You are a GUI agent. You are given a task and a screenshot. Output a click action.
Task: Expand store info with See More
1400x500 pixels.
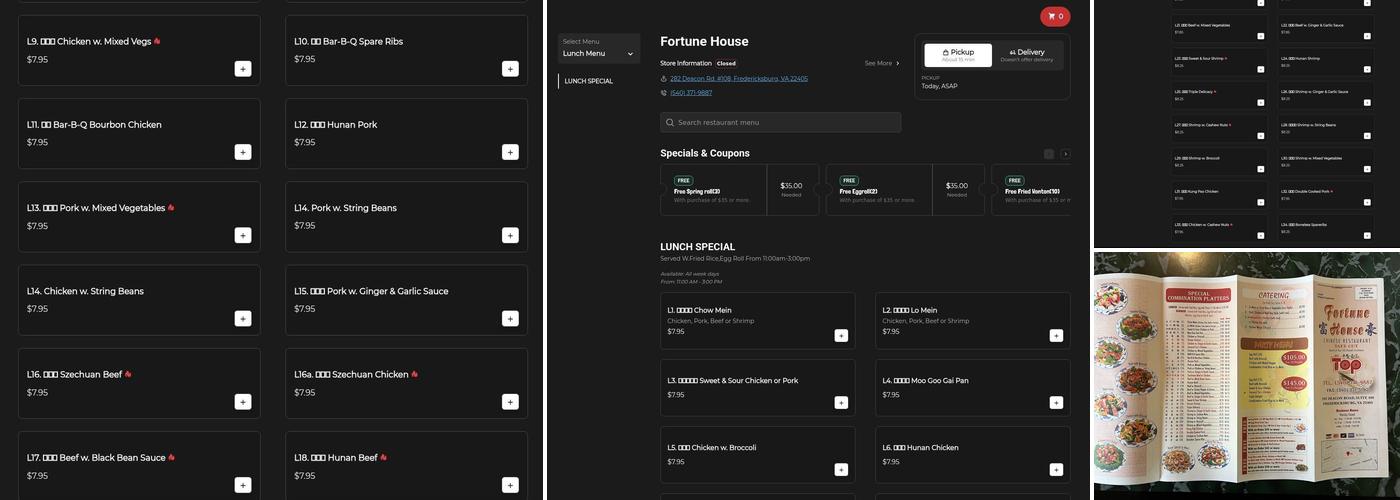click(882, 63)
